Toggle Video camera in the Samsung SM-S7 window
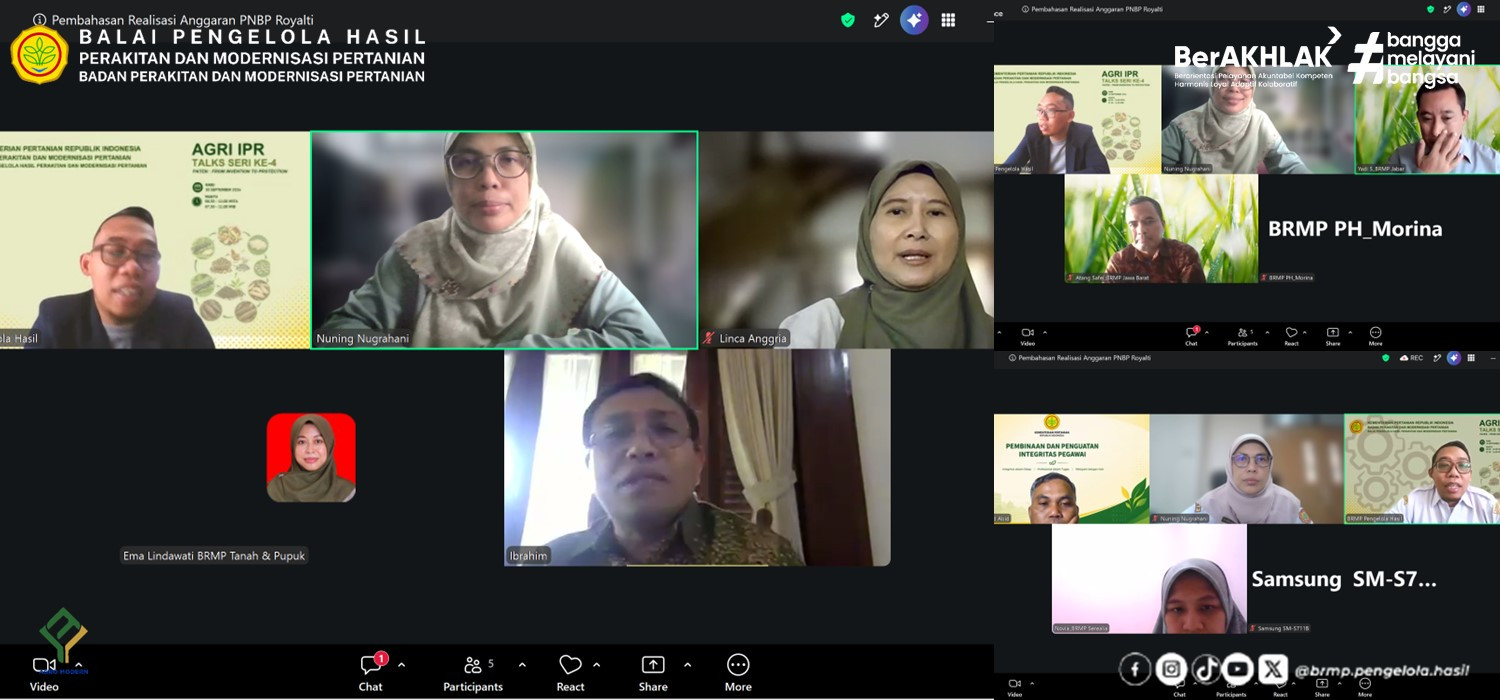This screenshot has height=700, width=1500. [1015, 686]
